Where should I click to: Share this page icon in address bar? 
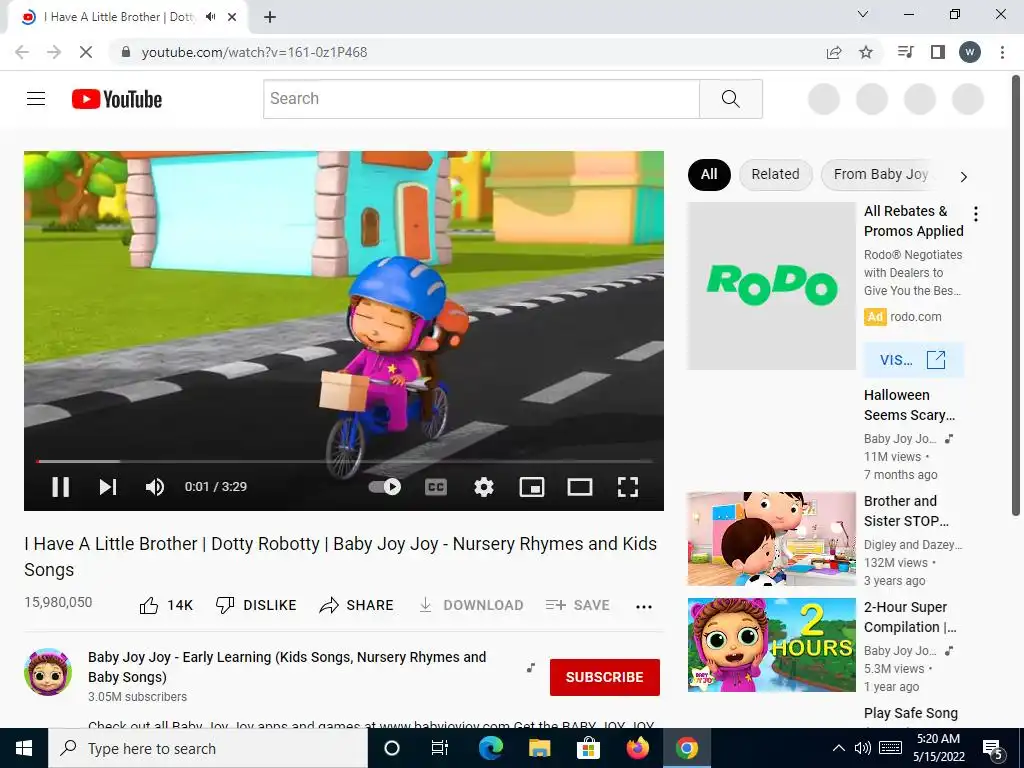[834, 52]
